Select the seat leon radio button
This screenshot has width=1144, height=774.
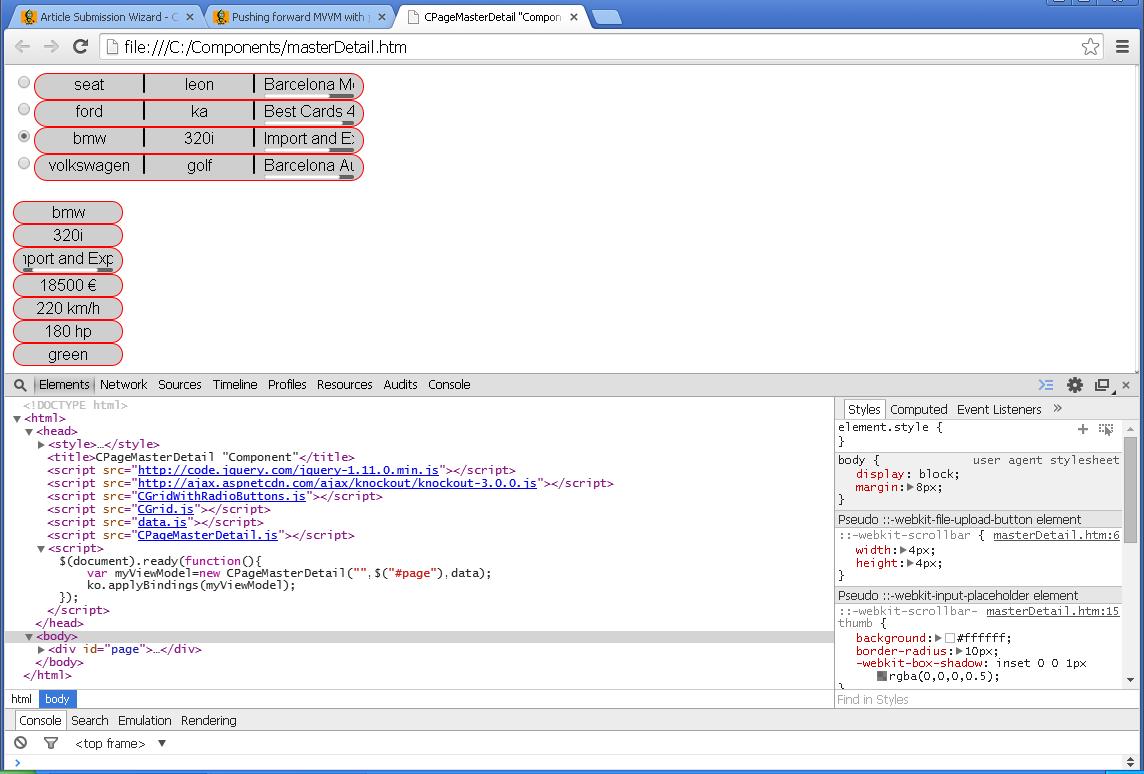(x=24, y=82)
